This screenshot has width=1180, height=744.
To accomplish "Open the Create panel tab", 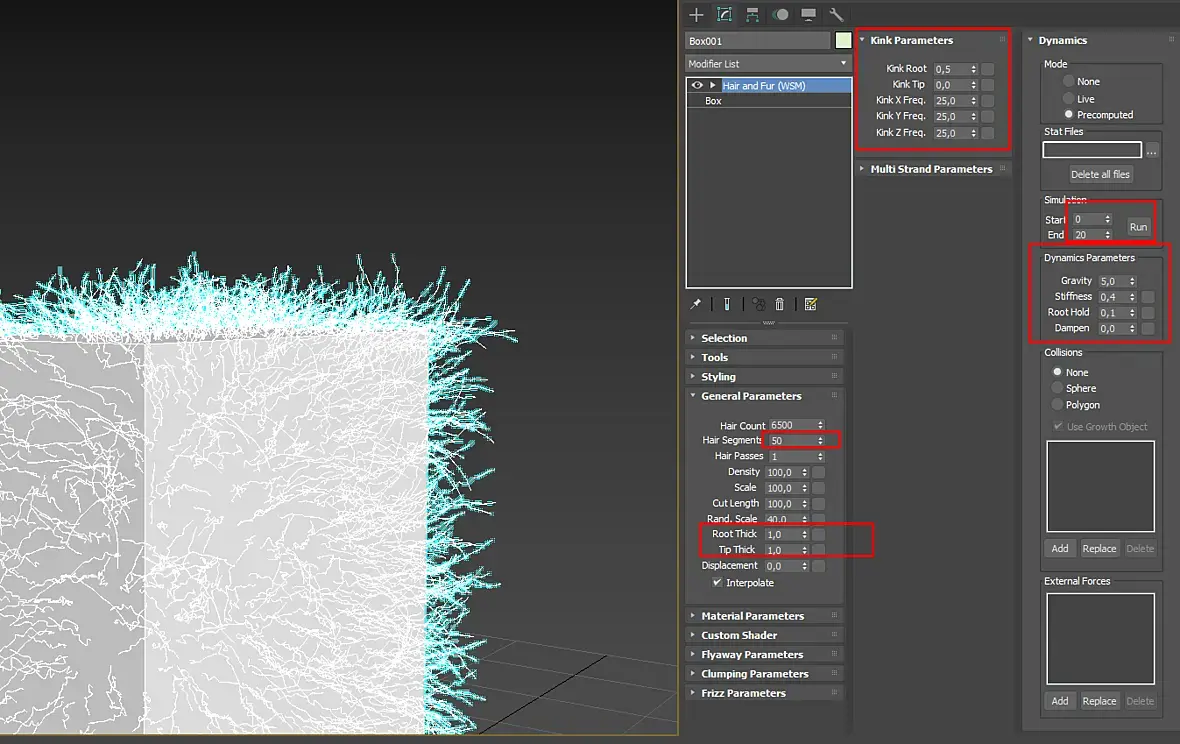I will click(x=697, y=15).
